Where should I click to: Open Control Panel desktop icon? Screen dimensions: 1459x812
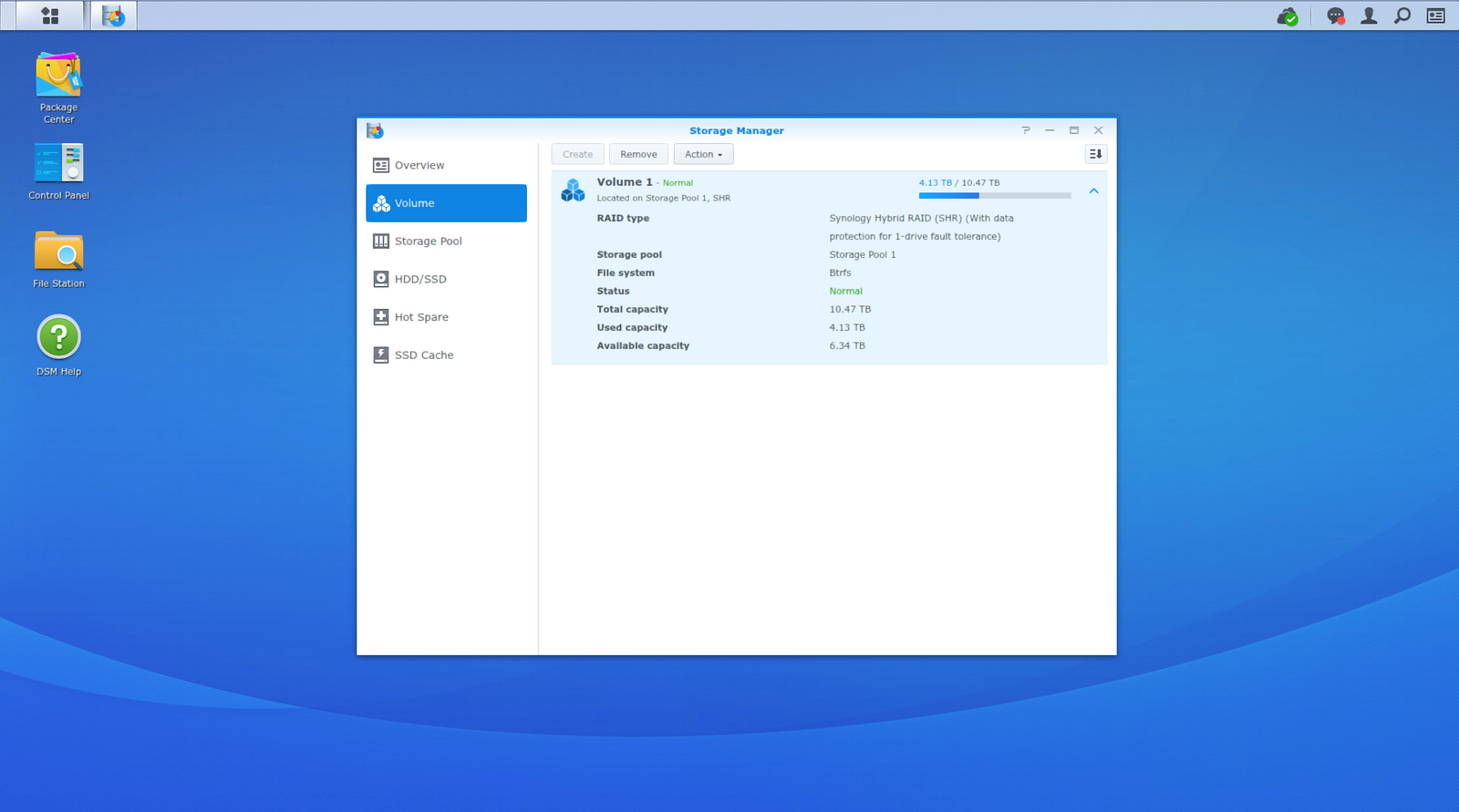pyautogui.click(x=58, y=171)
